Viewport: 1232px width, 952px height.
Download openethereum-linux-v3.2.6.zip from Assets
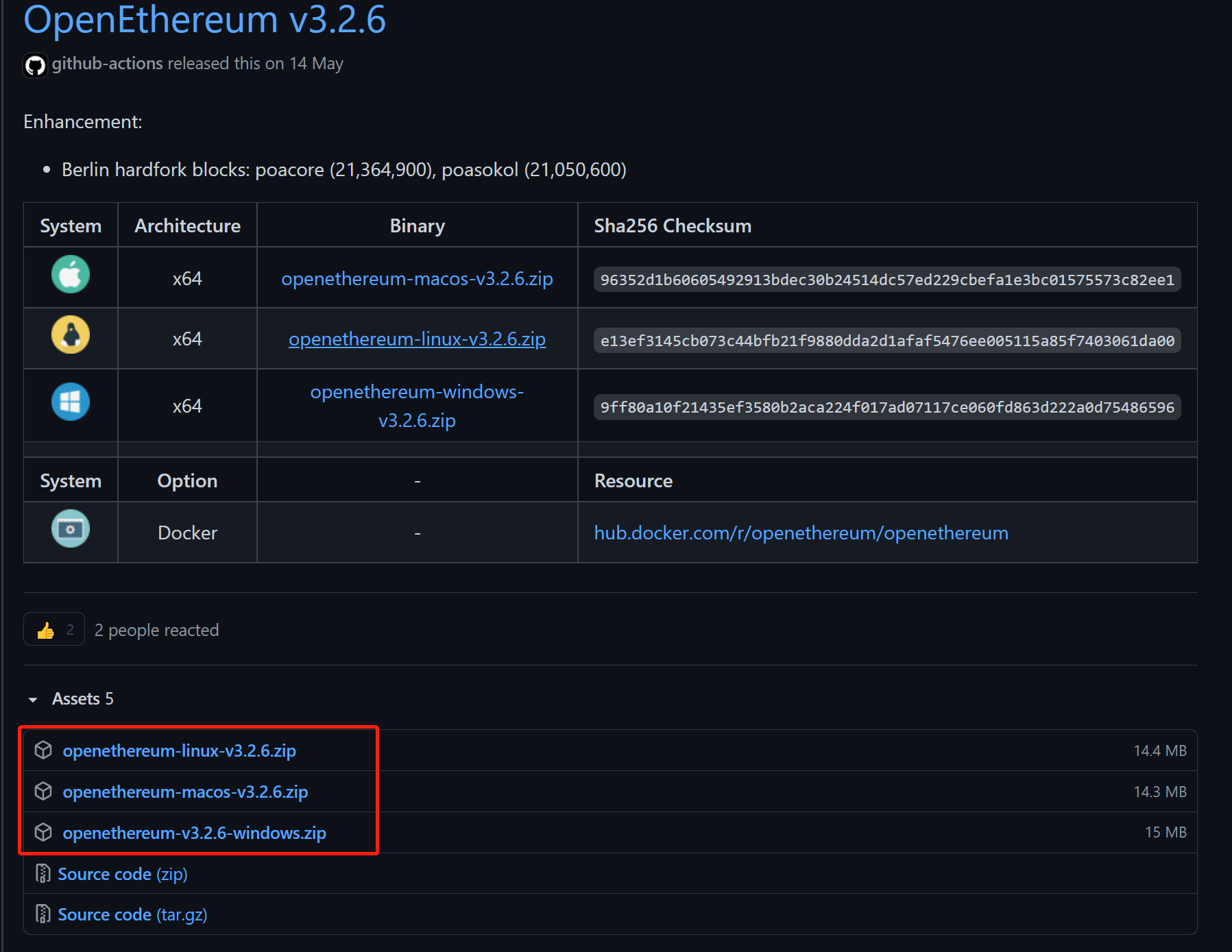tap(180, 750)
